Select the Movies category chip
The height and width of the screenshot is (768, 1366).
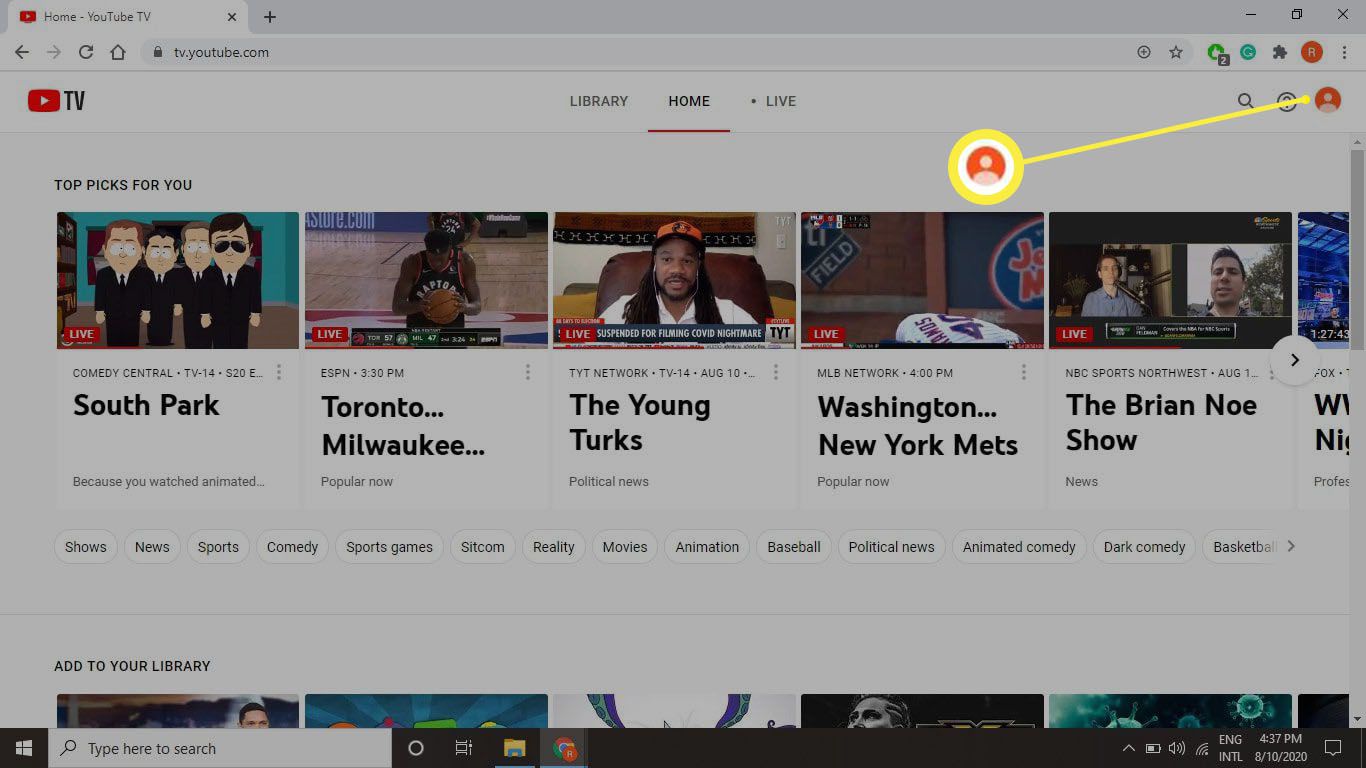click(625, 547)
